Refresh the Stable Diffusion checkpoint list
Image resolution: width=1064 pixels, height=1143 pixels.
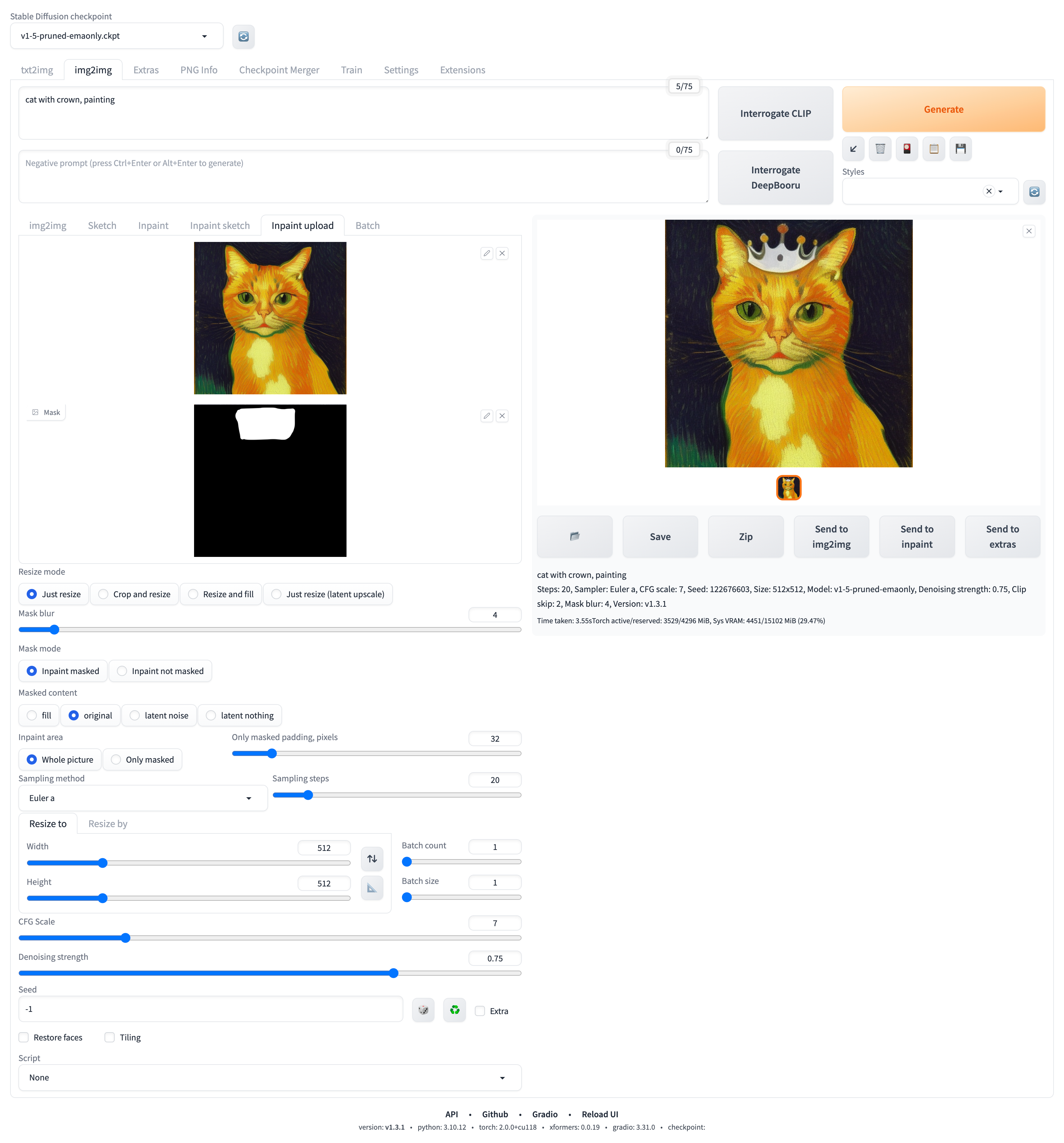tap(243, 36)
